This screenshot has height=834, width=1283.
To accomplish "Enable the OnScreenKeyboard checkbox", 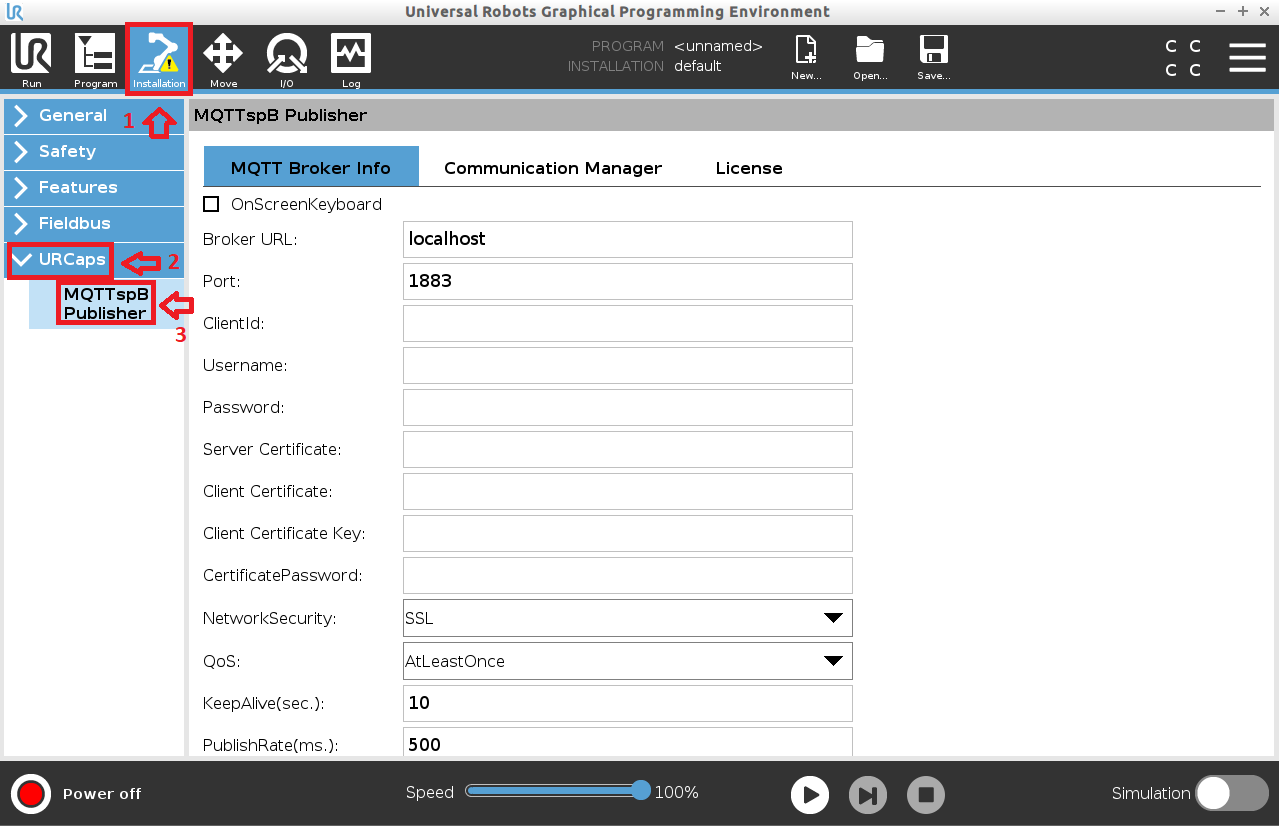I will (x=211, y=204).
